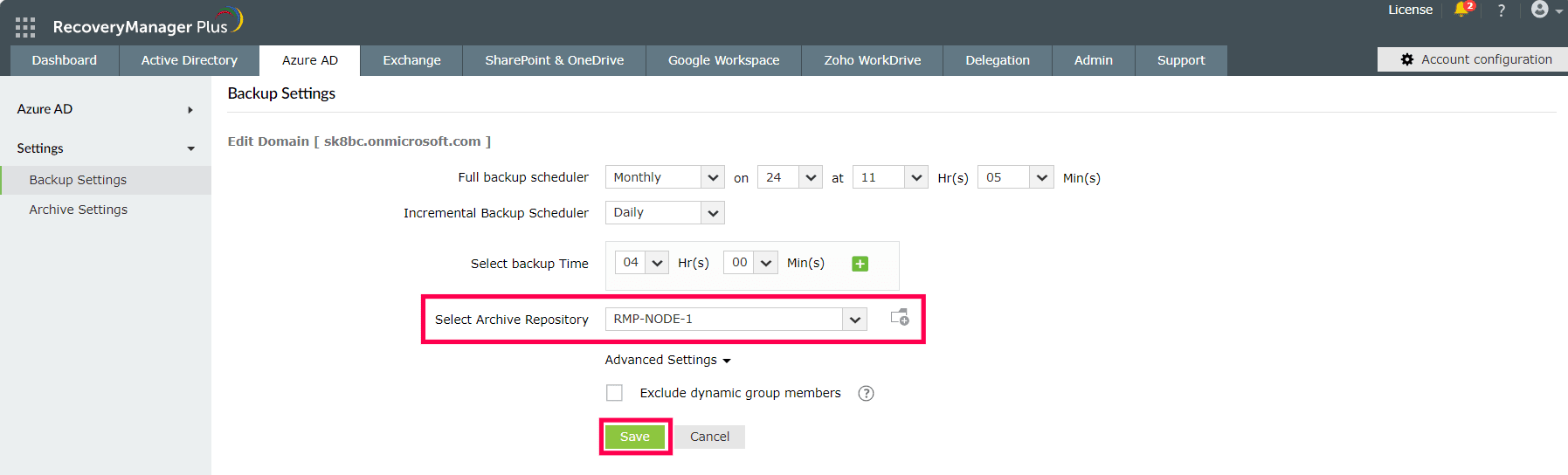Open the backup time hour dropdown showing 04
The image size is (1568, 475).
642,262
